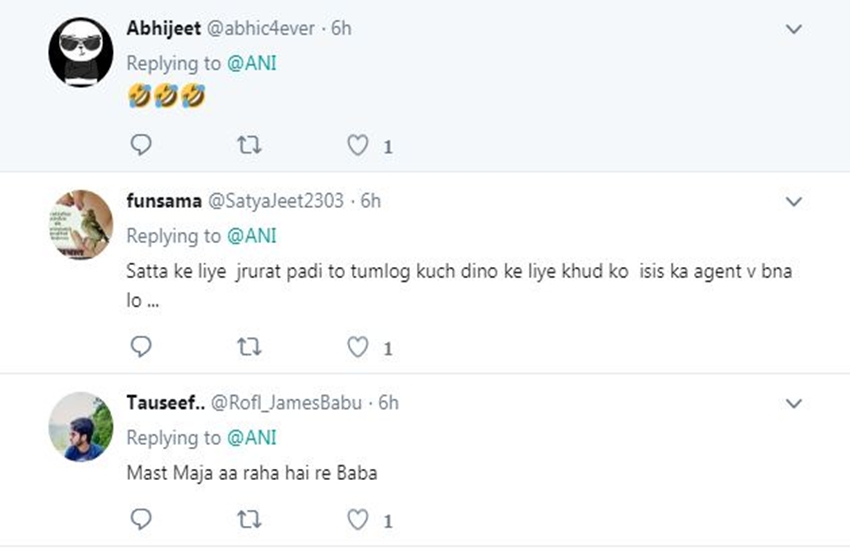Click funsama's profile avatar

[x=81, y=224]
